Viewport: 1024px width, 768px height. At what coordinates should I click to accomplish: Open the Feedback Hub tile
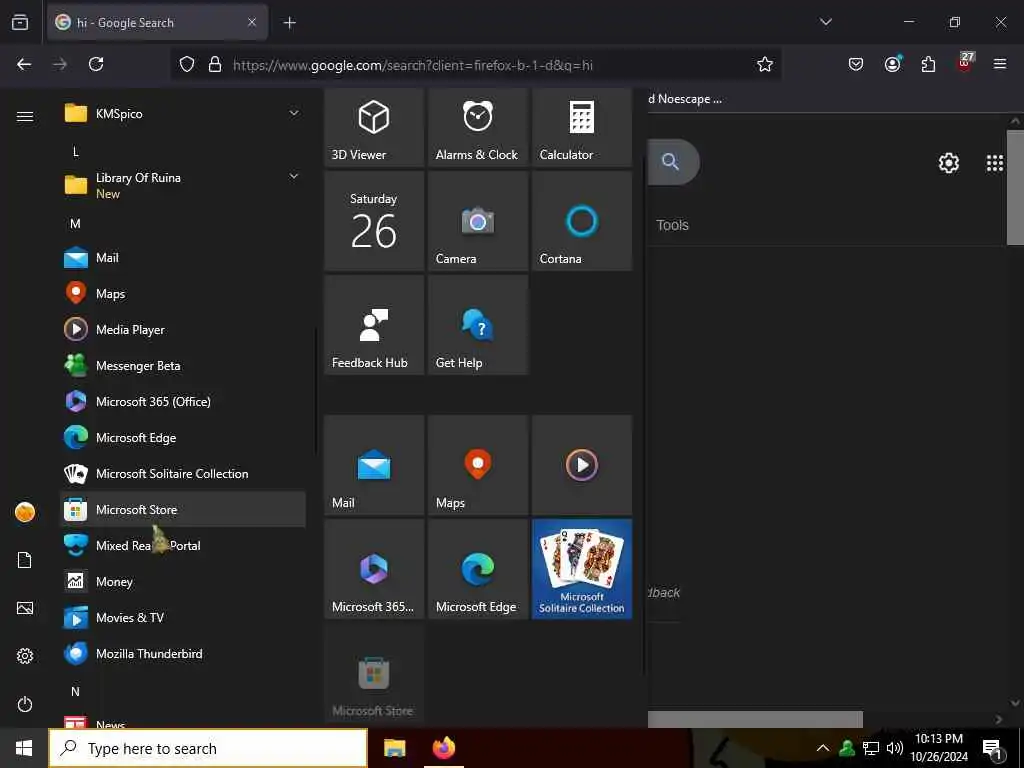point(374,325)
